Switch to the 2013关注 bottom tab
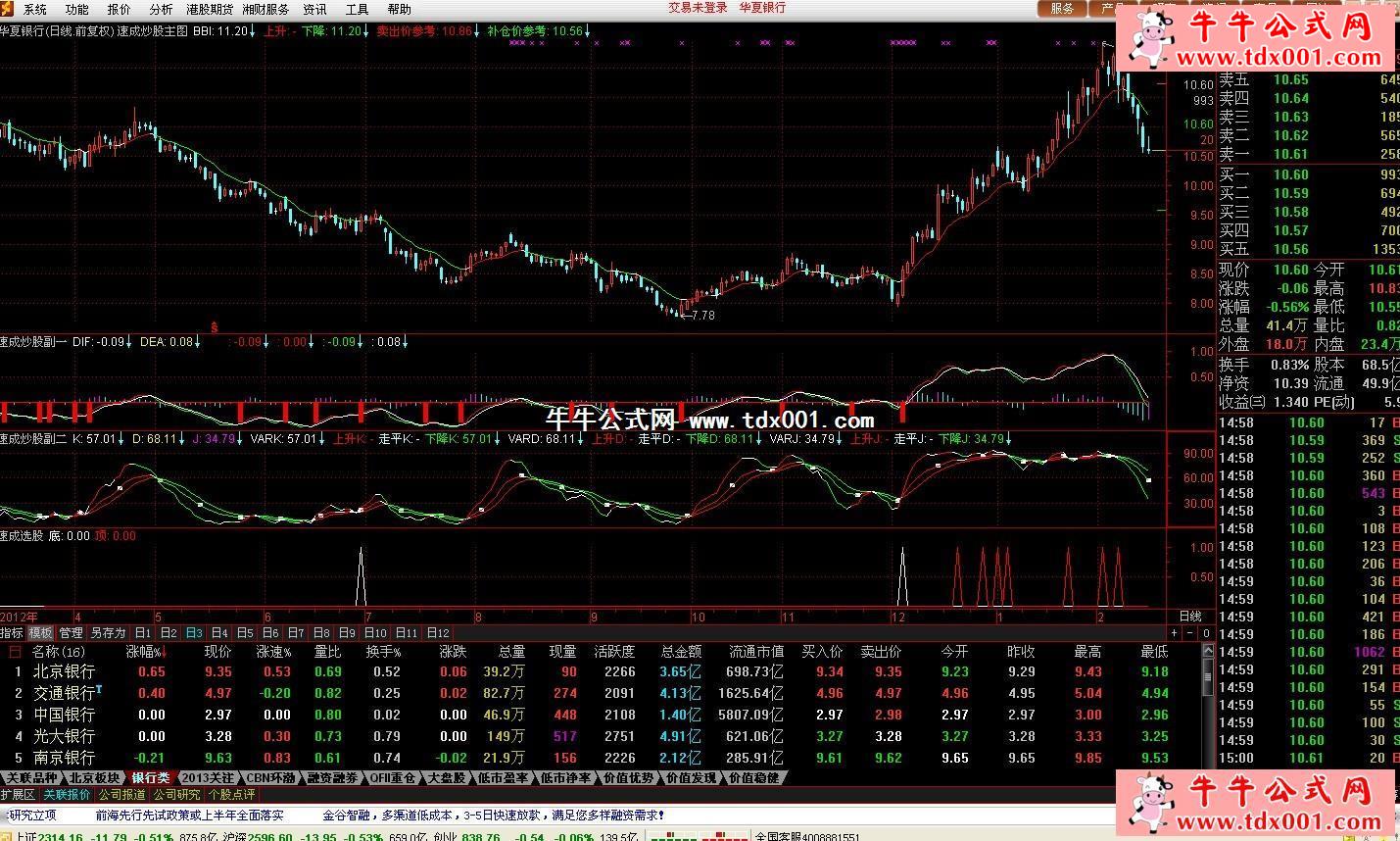The width and height of the screenshot is (1400, 841). pos(208,778)
